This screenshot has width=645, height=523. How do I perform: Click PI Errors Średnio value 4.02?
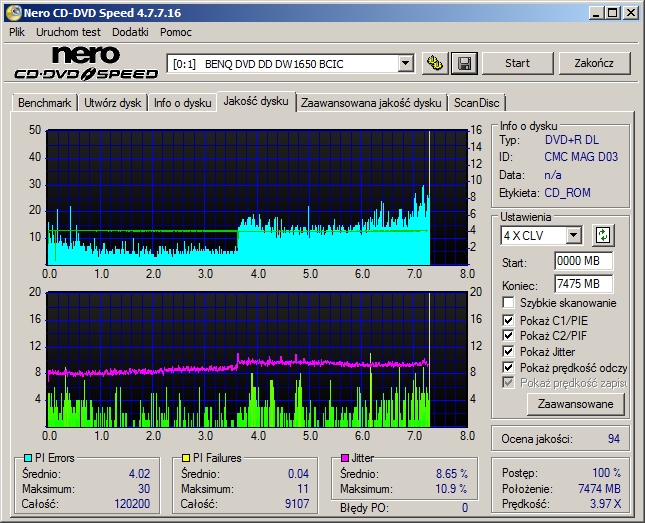139,474
